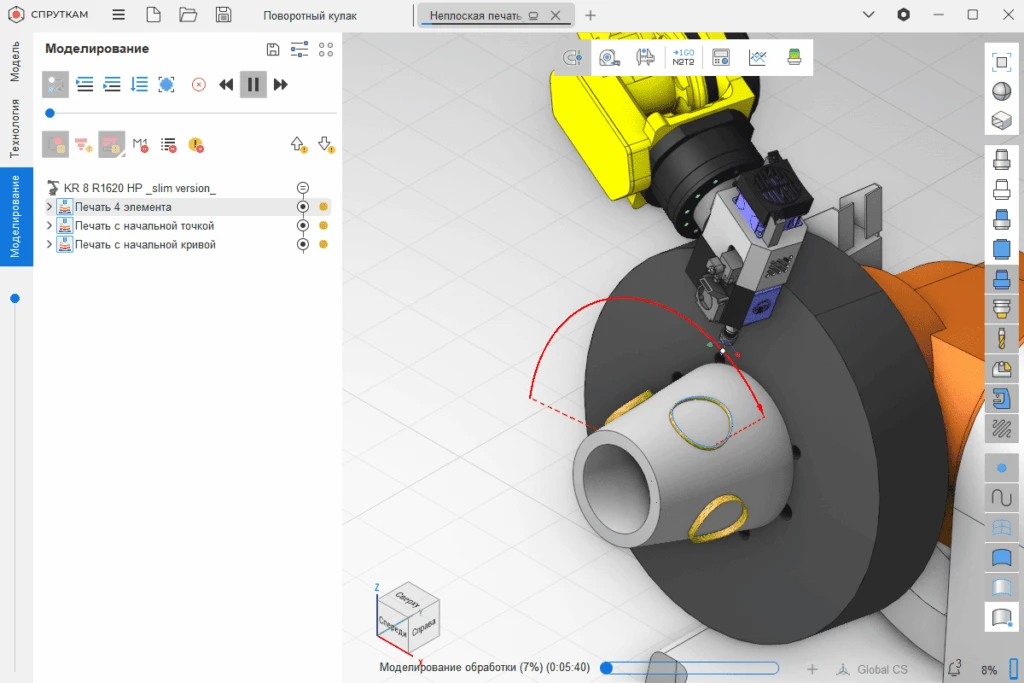This screenshot has width=1024, height=683.
Task: Click the notifications bell icon
Action: point(954,668)
